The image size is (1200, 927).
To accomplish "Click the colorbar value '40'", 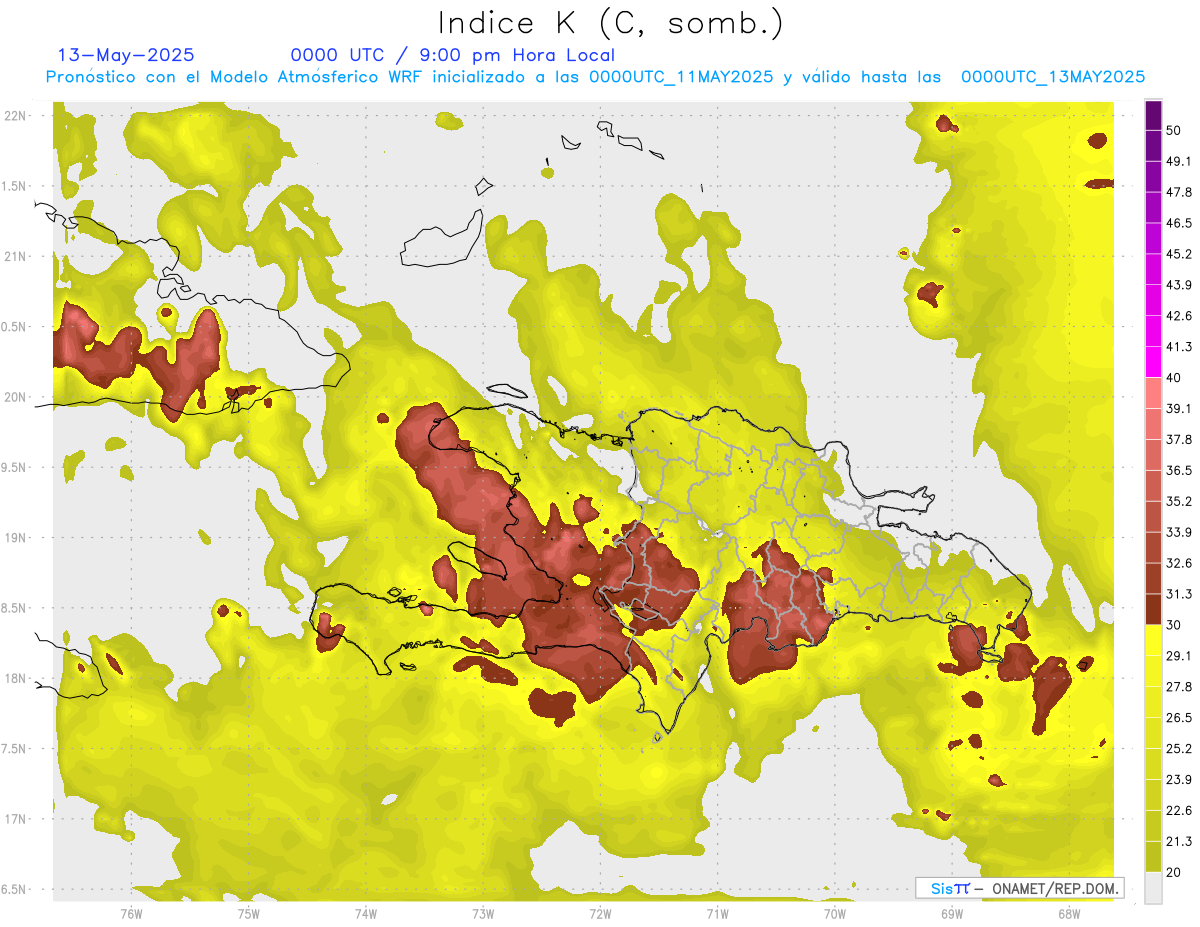I will coord(1173,378).
